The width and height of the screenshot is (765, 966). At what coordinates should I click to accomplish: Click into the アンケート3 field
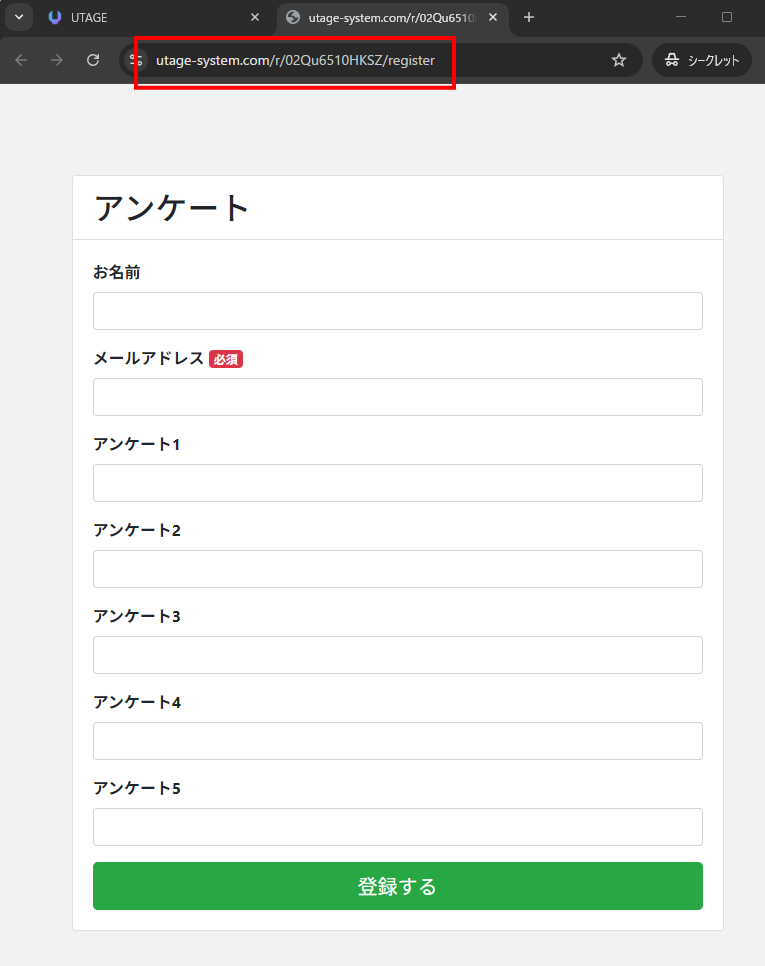point(397,655)
